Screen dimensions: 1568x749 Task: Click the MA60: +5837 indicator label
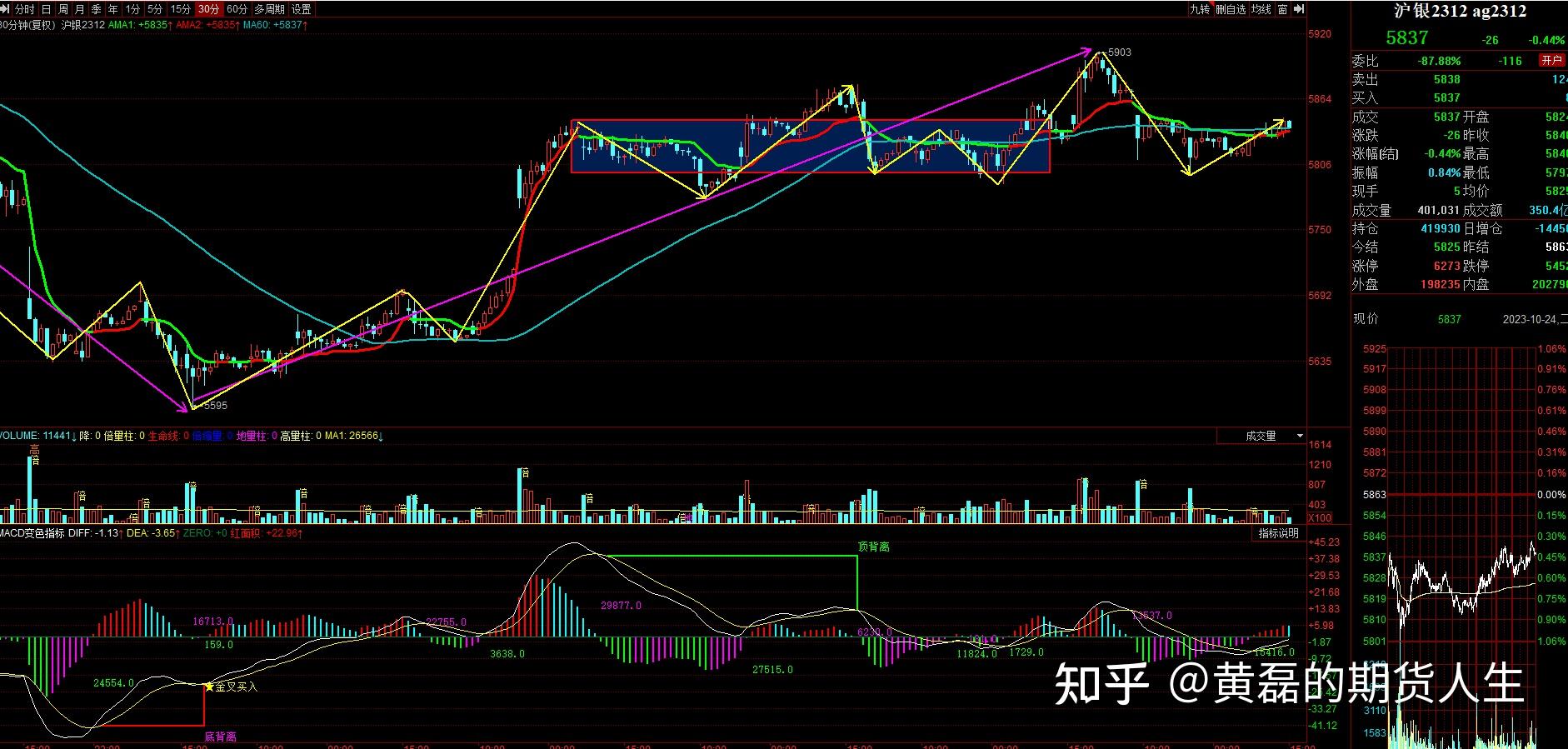coord(276,25)
